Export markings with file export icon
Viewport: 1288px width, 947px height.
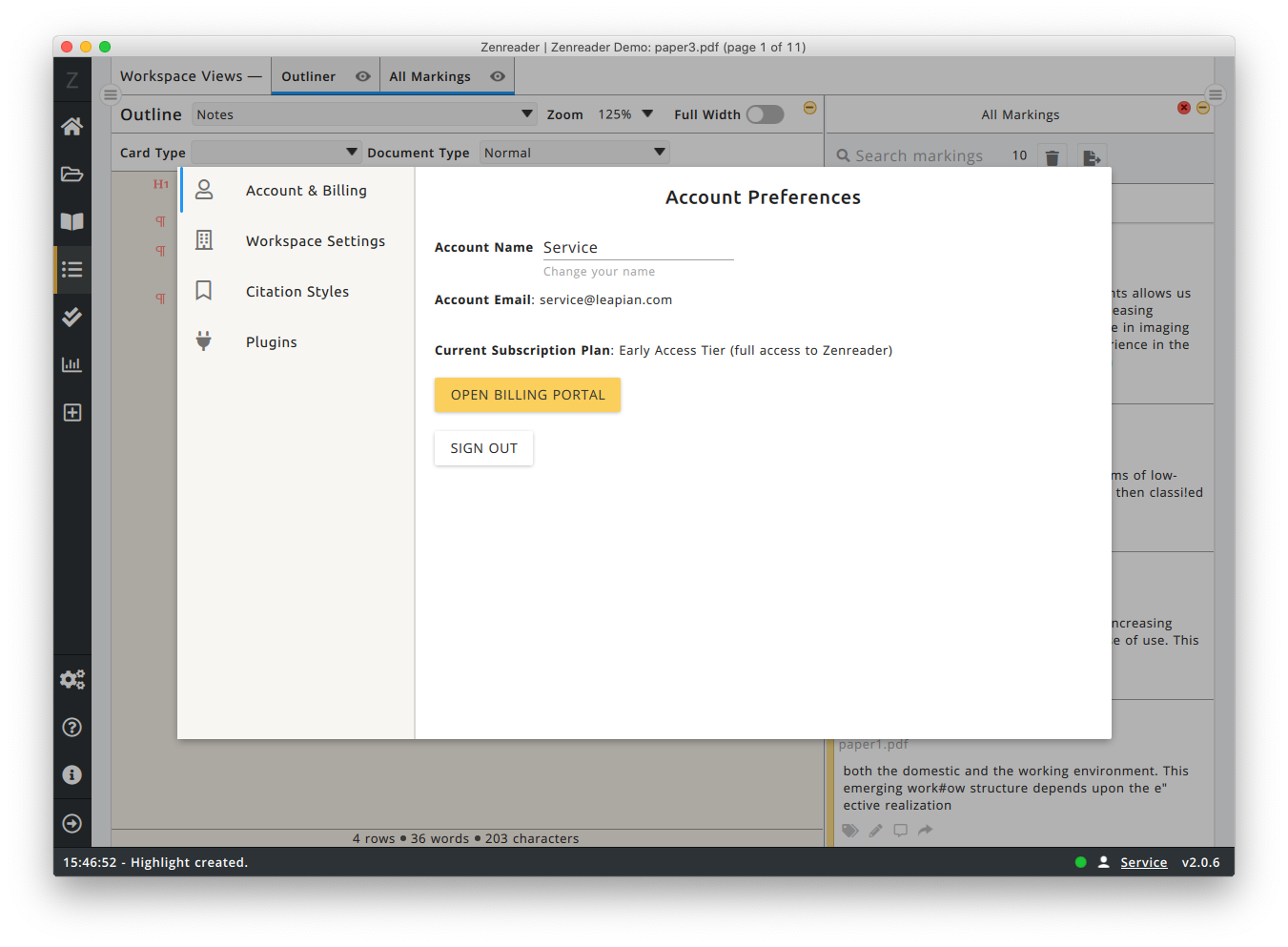[1092, 157]
